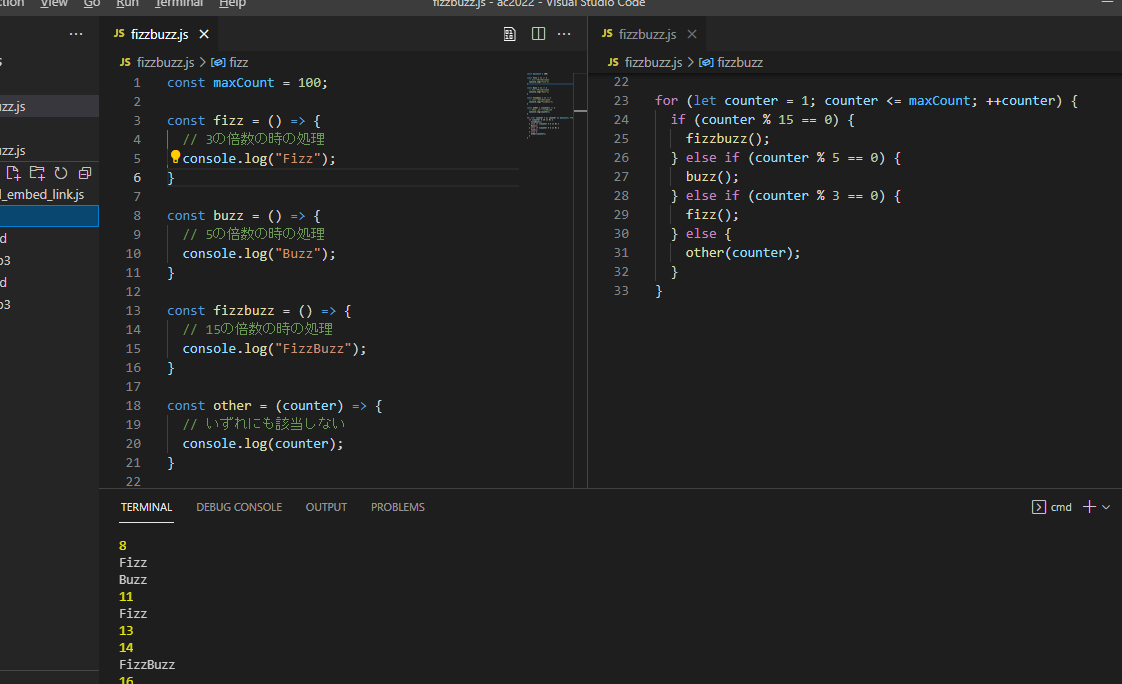Viewport: 1122px width, 684px height.
Task: Close the left fizzbuzz.js tab
Action: point(204,34)
